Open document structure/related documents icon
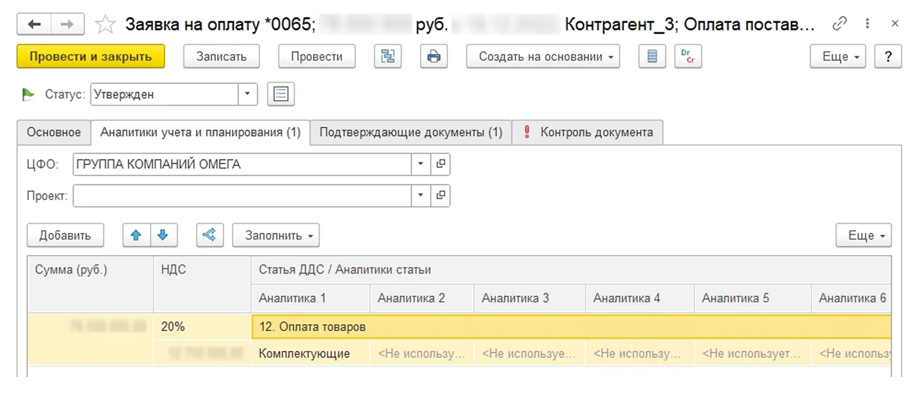Viewport: 914px width, 397px height. (x=388, y=57)
